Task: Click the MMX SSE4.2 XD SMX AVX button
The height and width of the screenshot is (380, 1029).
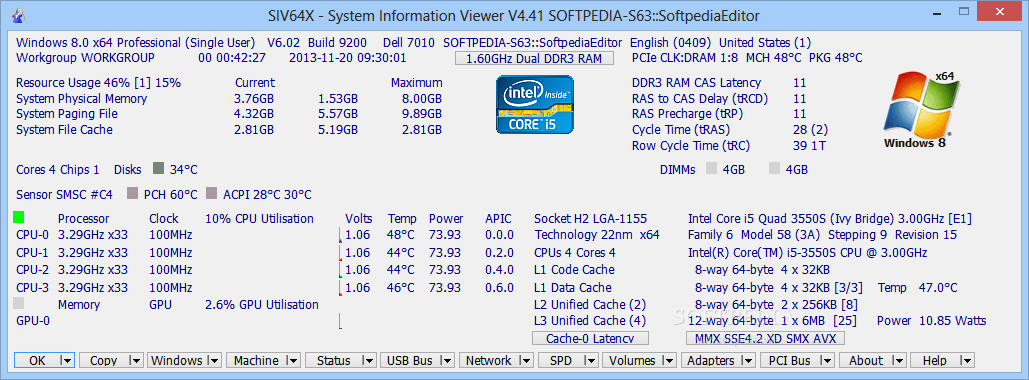Action: tap(765, 339)
